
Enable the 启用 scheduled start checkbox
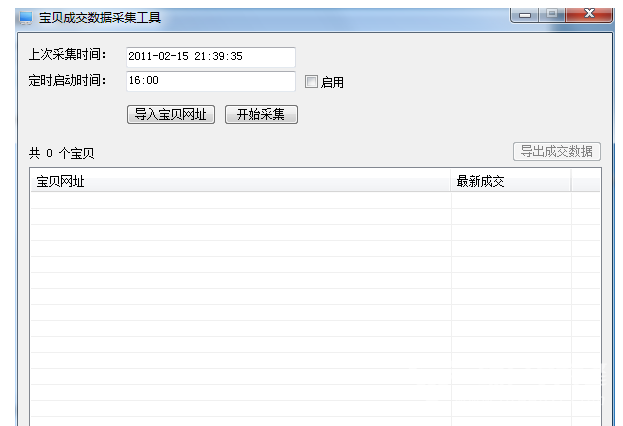pyautogui.click(x=311, y=82)
